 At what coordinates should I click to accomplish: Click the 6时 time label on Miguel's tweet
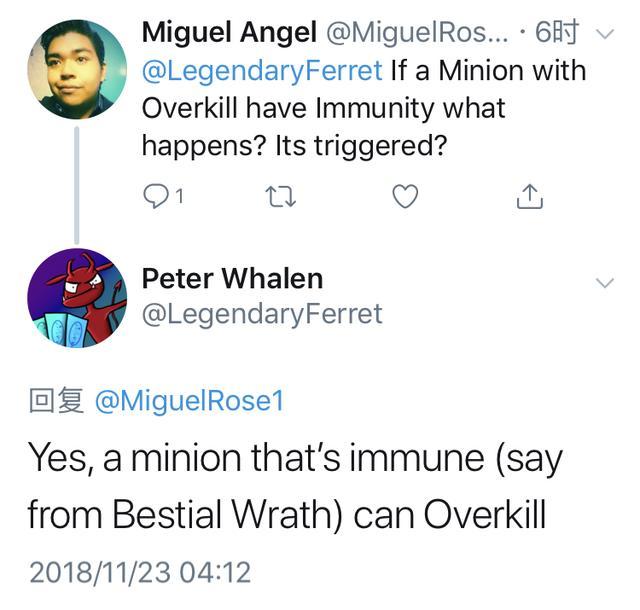[558, 32]
